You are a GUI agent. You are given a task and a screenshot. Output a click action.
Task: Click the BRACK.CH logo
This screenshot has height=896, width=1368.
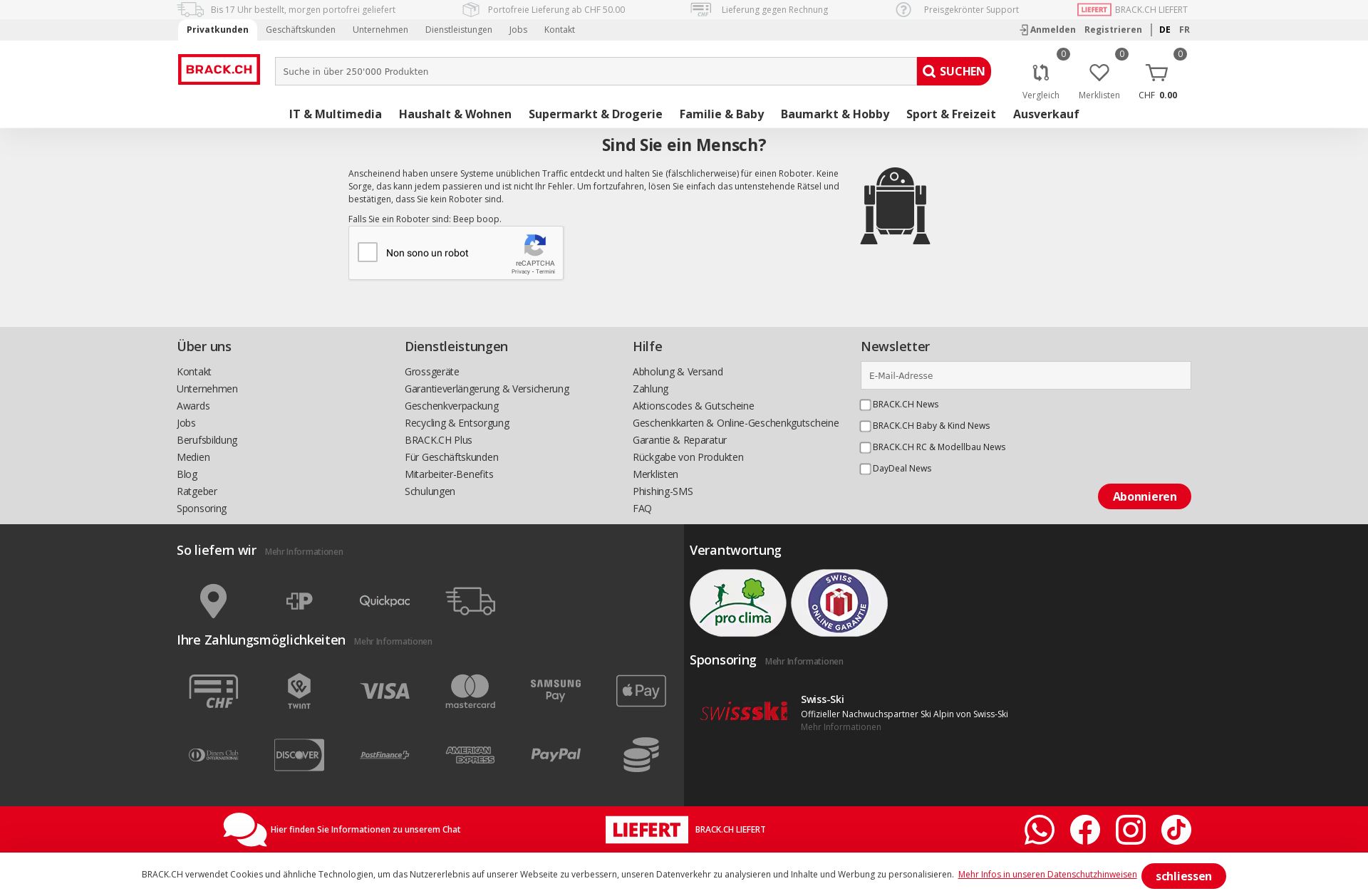coord(219,69)
